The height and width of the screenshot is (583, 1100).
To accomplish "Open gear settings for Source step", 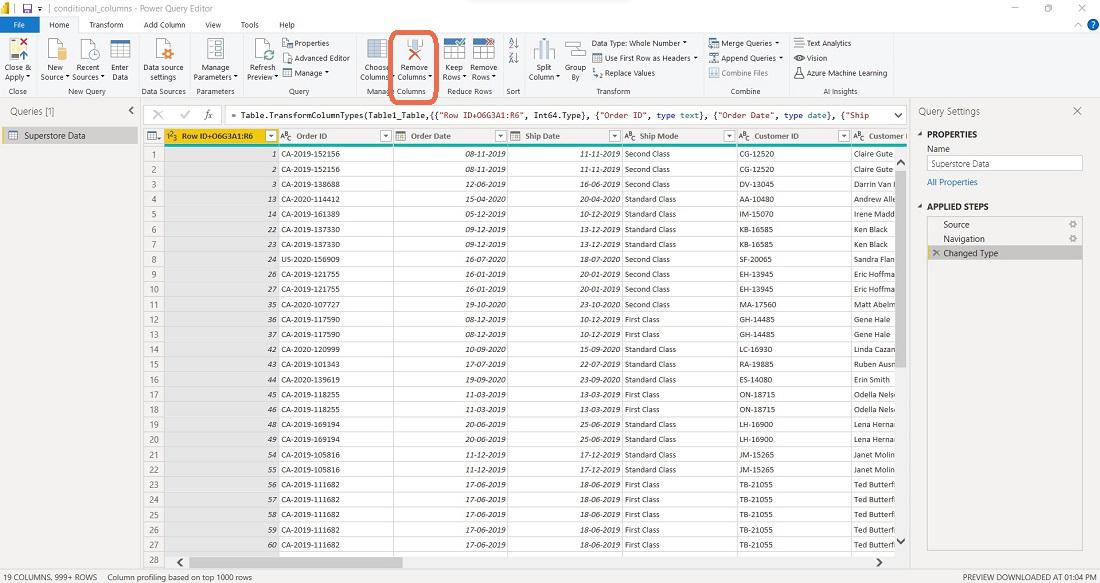I will pyautogui.click(x=1073, y=225).
